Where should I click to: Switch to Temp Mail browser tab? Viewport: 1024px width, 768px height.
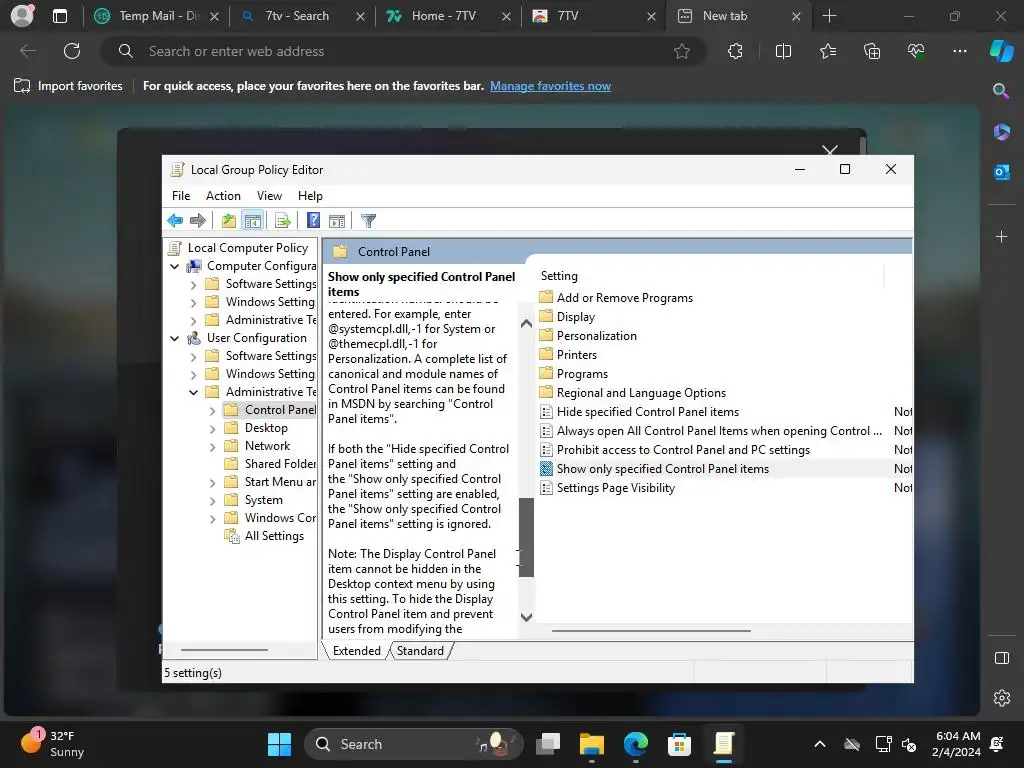tap(157, 16)
